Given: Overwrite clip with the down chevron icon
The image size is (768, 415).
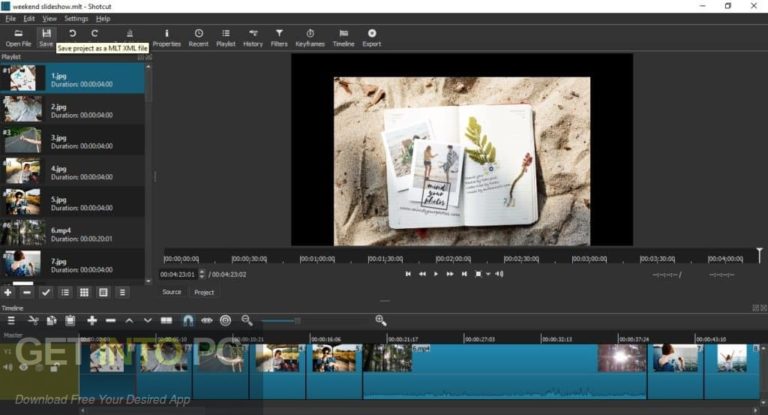Looking at the screenshot, I should (147, 320).
